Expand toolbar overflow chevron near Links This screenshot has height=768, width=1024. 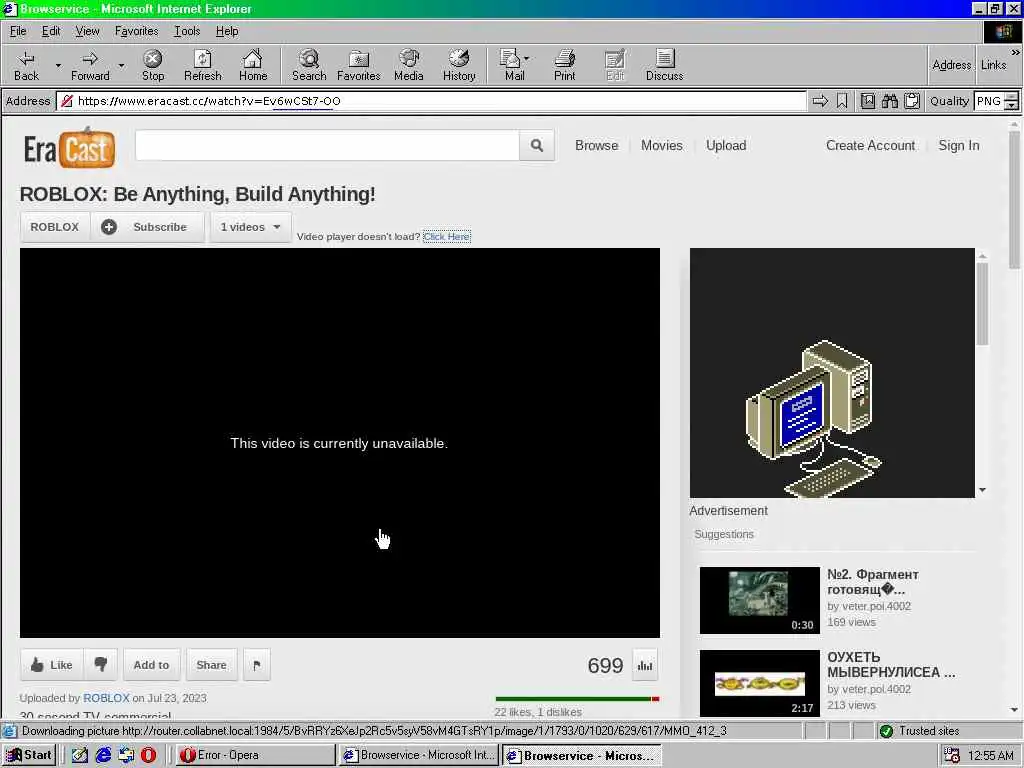tap(1016, 52)
